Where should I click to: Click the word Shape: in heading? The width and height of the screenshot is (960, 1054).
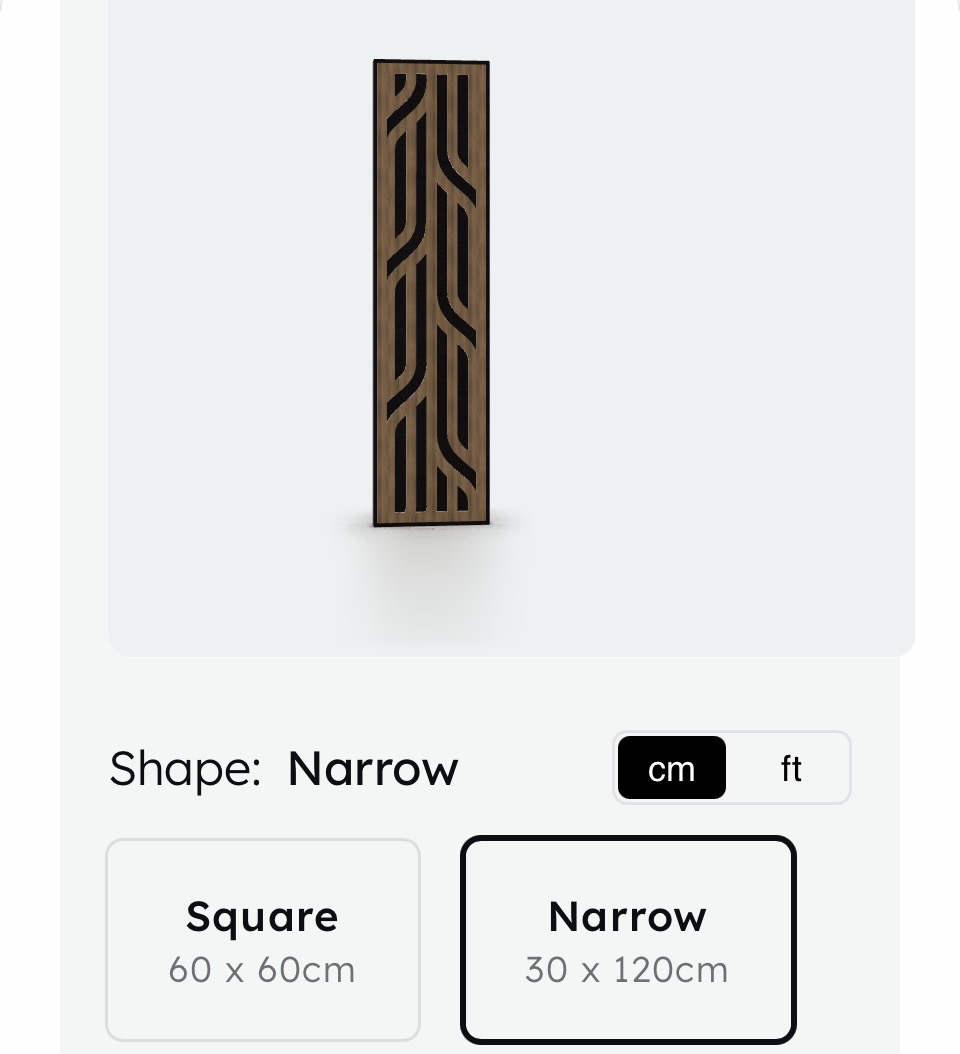click(x=185, y=770)
